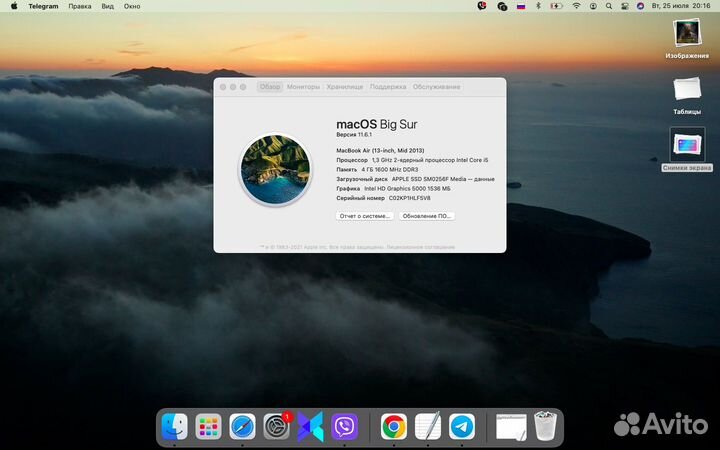The height and width of the screenshot is (450, 720).
Task: Open Control Center in the menu bar
Action: pos(624,6)
